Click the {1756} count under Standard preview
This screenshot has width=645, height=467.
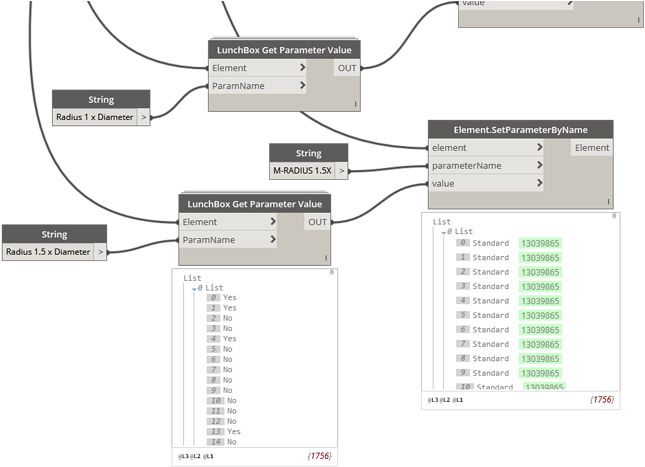click(x=602, y=400)
